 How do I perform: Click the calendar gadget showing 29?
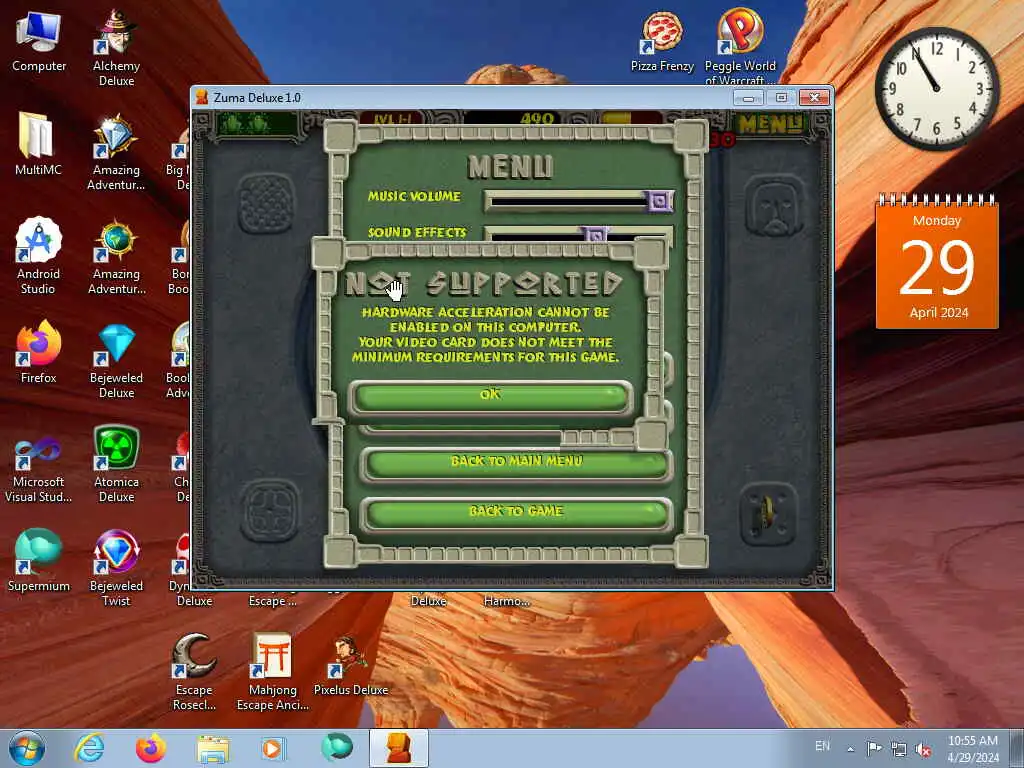click(937, 261)
